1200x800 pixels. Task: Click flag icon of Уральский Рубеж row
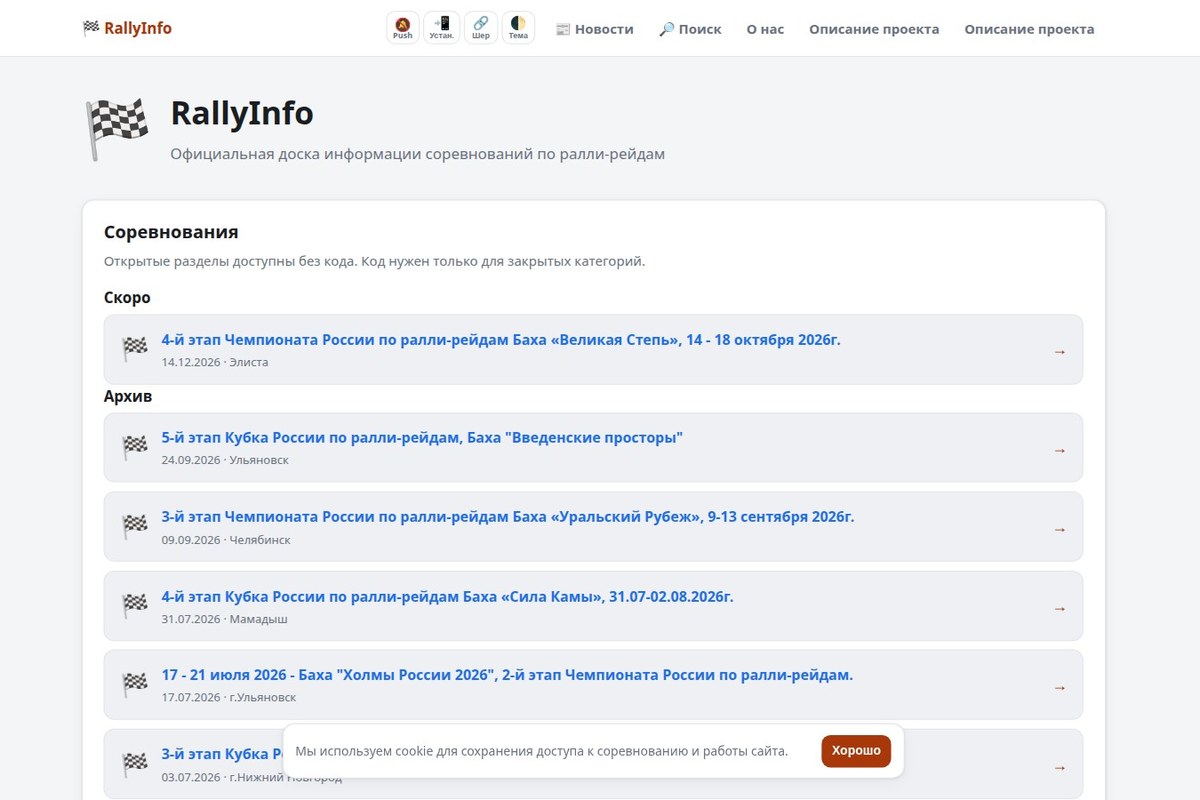[135, 527]
